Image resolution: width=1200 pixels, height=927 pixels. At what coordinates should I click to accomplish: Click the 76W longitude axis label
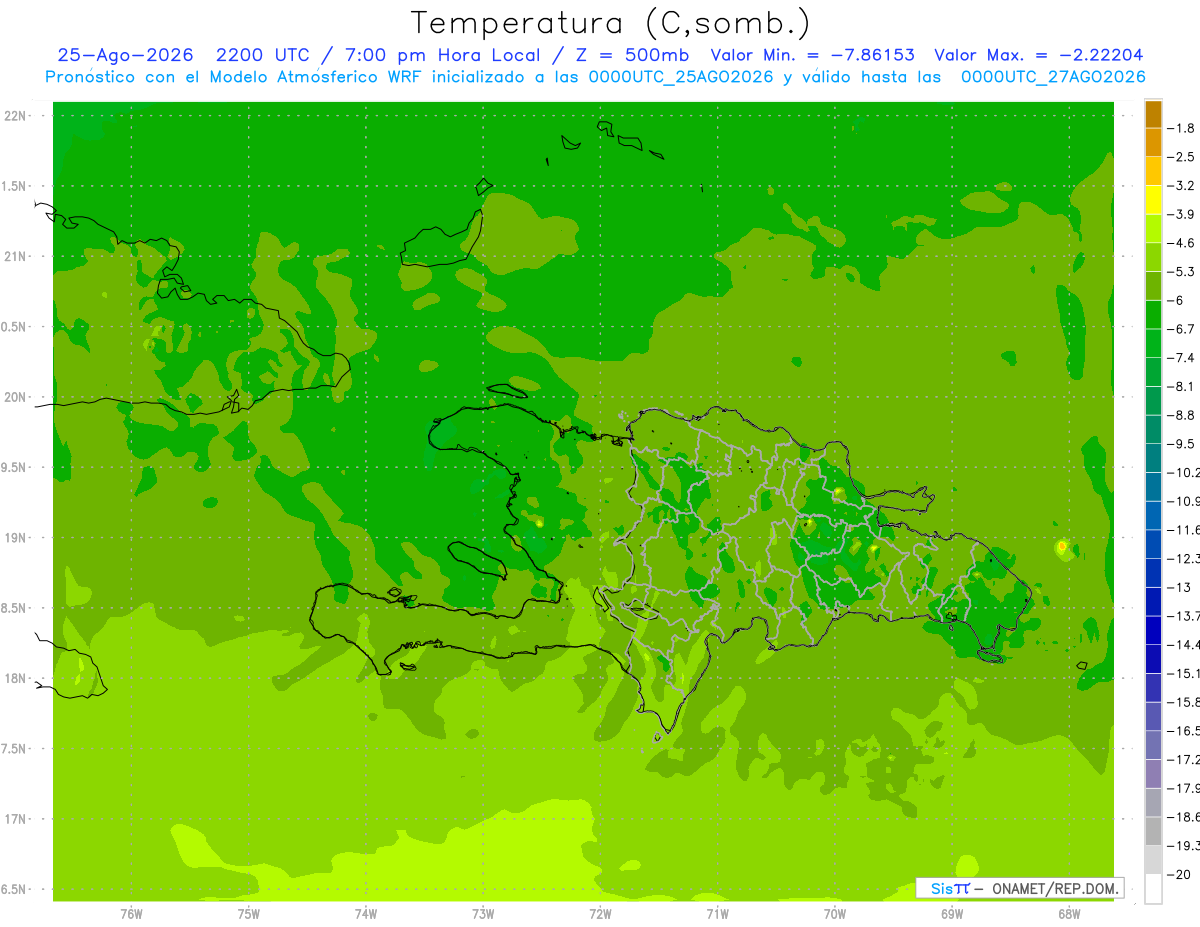pos(131,913)
